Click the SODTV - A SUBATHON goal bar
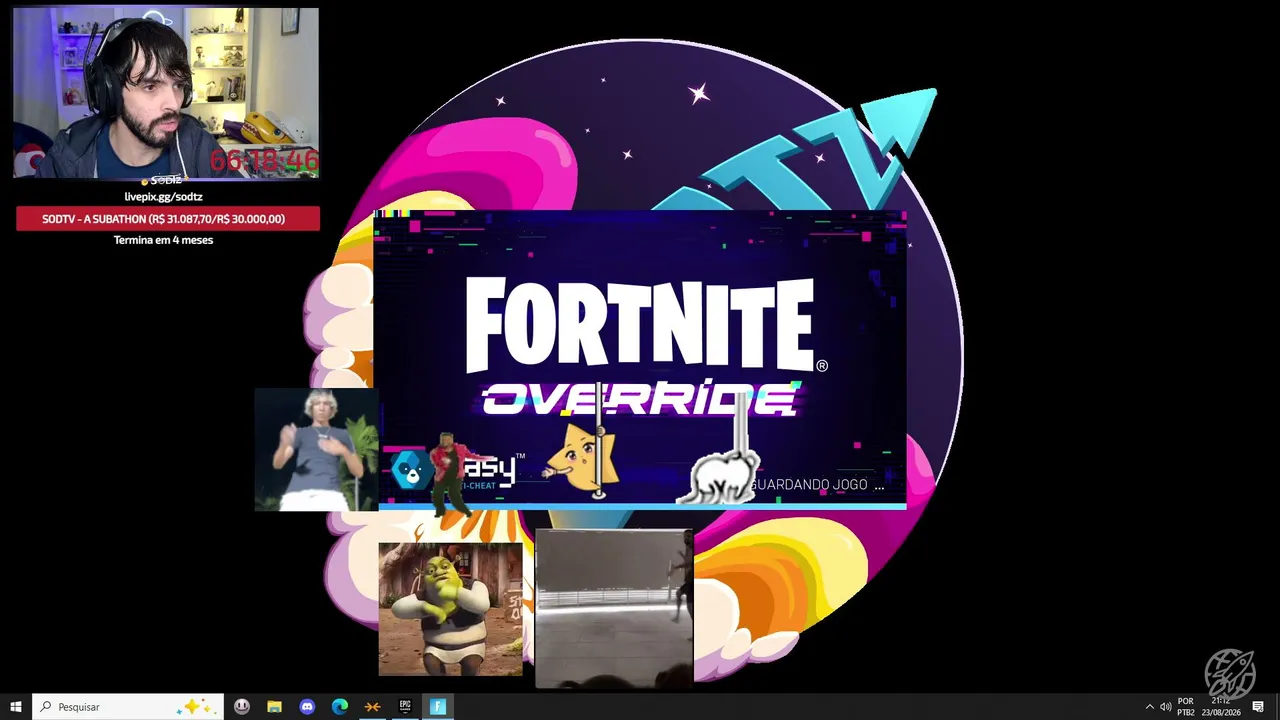Image resolution: width=1280 pixels, height=720 pixels. point(168,219)
